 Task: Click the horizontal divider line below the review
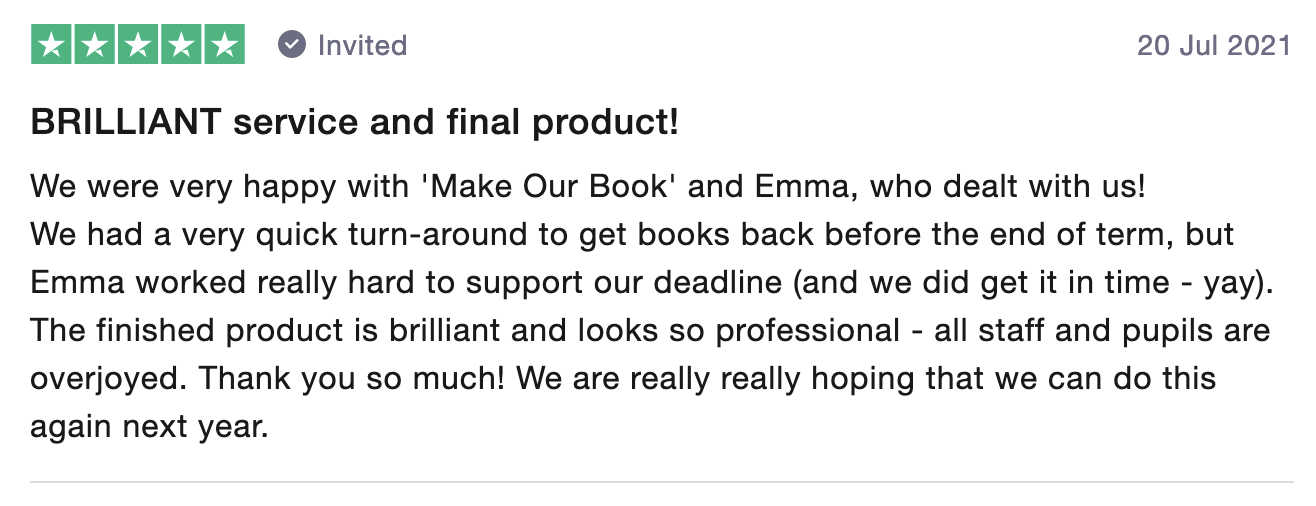coord(662,482)
